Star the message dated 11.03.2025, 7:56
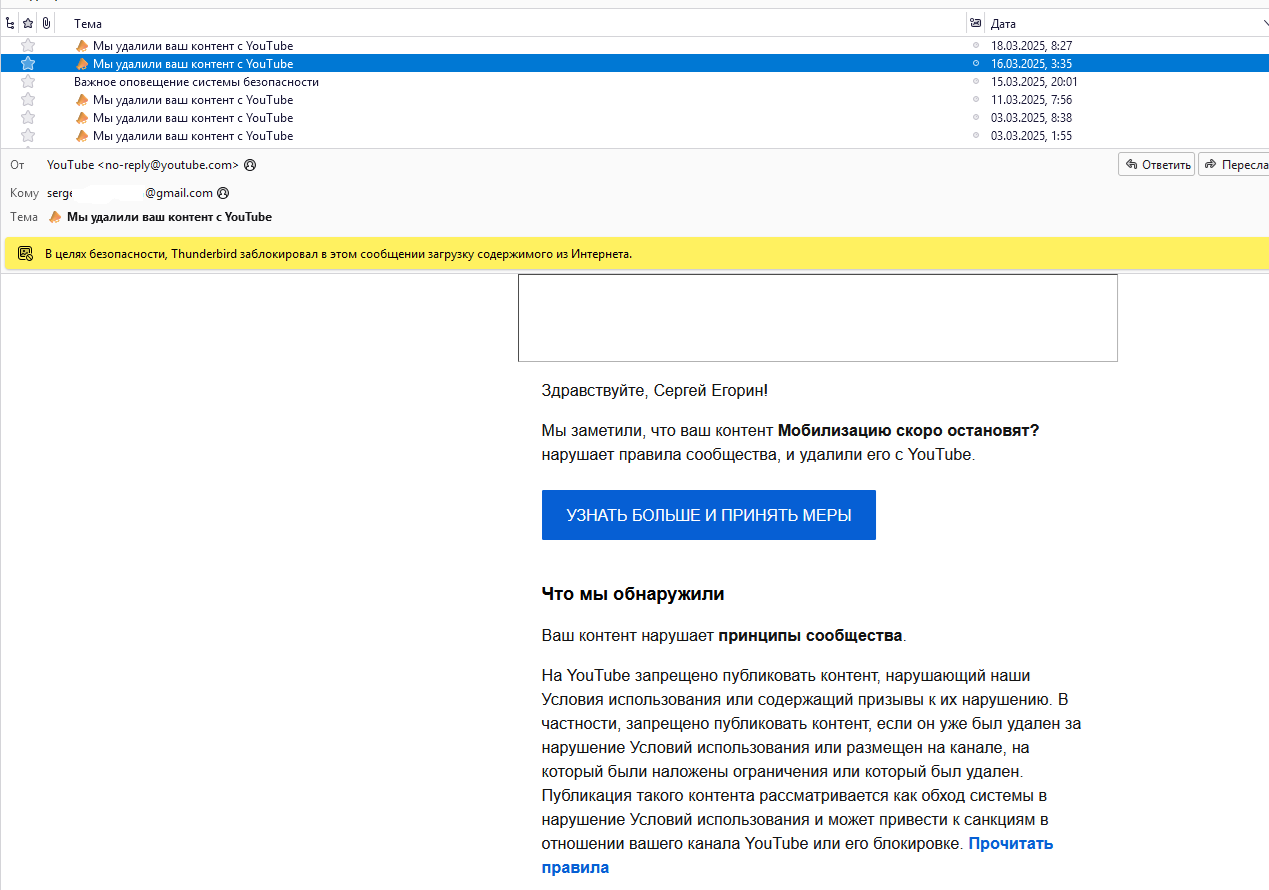This screenshot has height=890, width=1269. (x=28, y=99)
